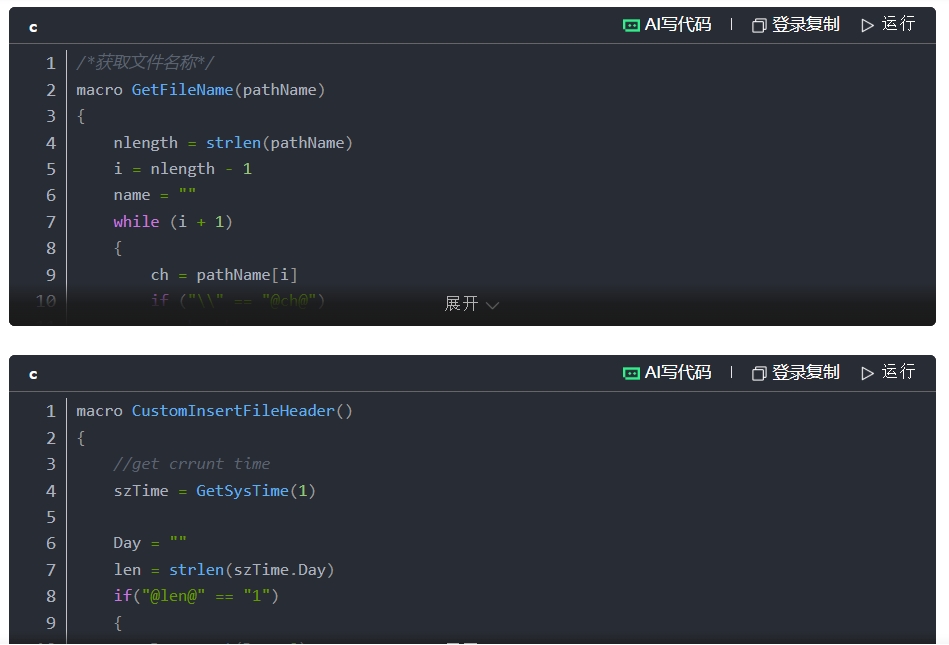Click the copy icon in the second code block
The image size is (949, 645).
759,373
